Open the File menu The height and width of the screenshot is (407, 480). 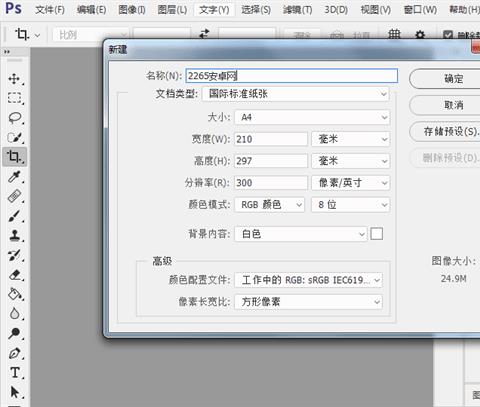(50, 10)
